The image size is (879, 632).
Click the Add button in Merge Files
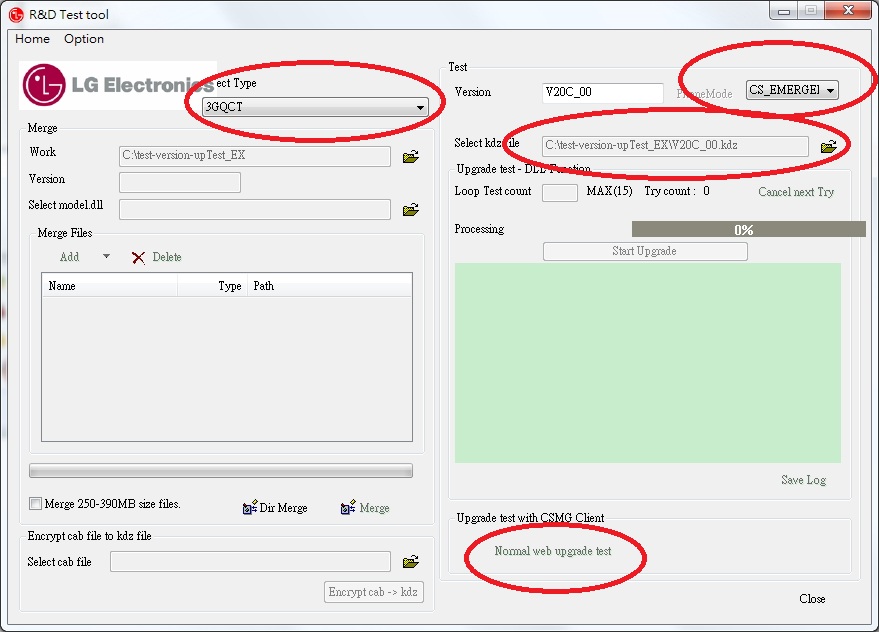click(x=70, y=257)
